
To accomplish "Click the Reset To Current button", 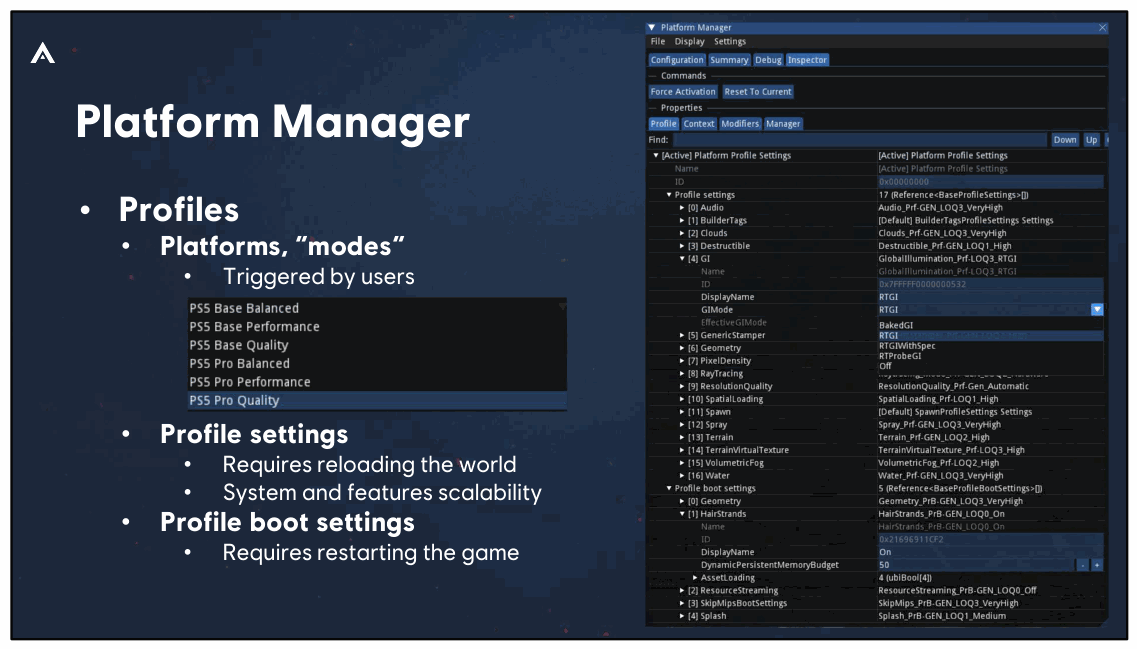I will coord(758,92).
